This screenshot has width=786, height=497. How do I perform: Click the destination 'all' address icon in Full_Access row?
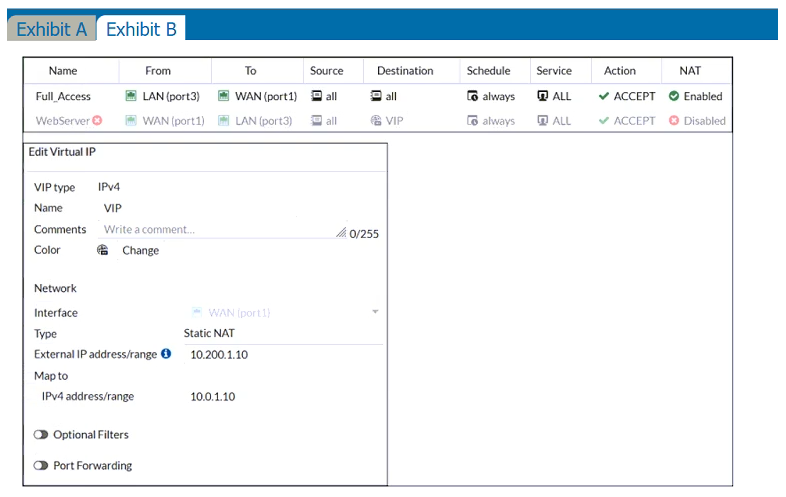pos(376,96)
